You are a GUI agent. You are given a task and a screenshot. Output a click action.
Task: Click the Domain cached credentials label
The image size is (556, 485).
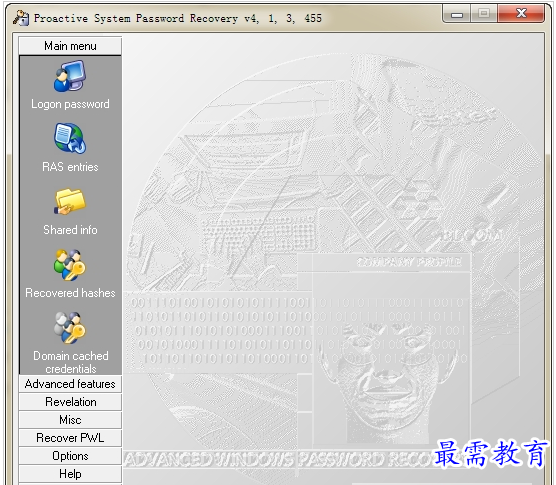[71, 362]
